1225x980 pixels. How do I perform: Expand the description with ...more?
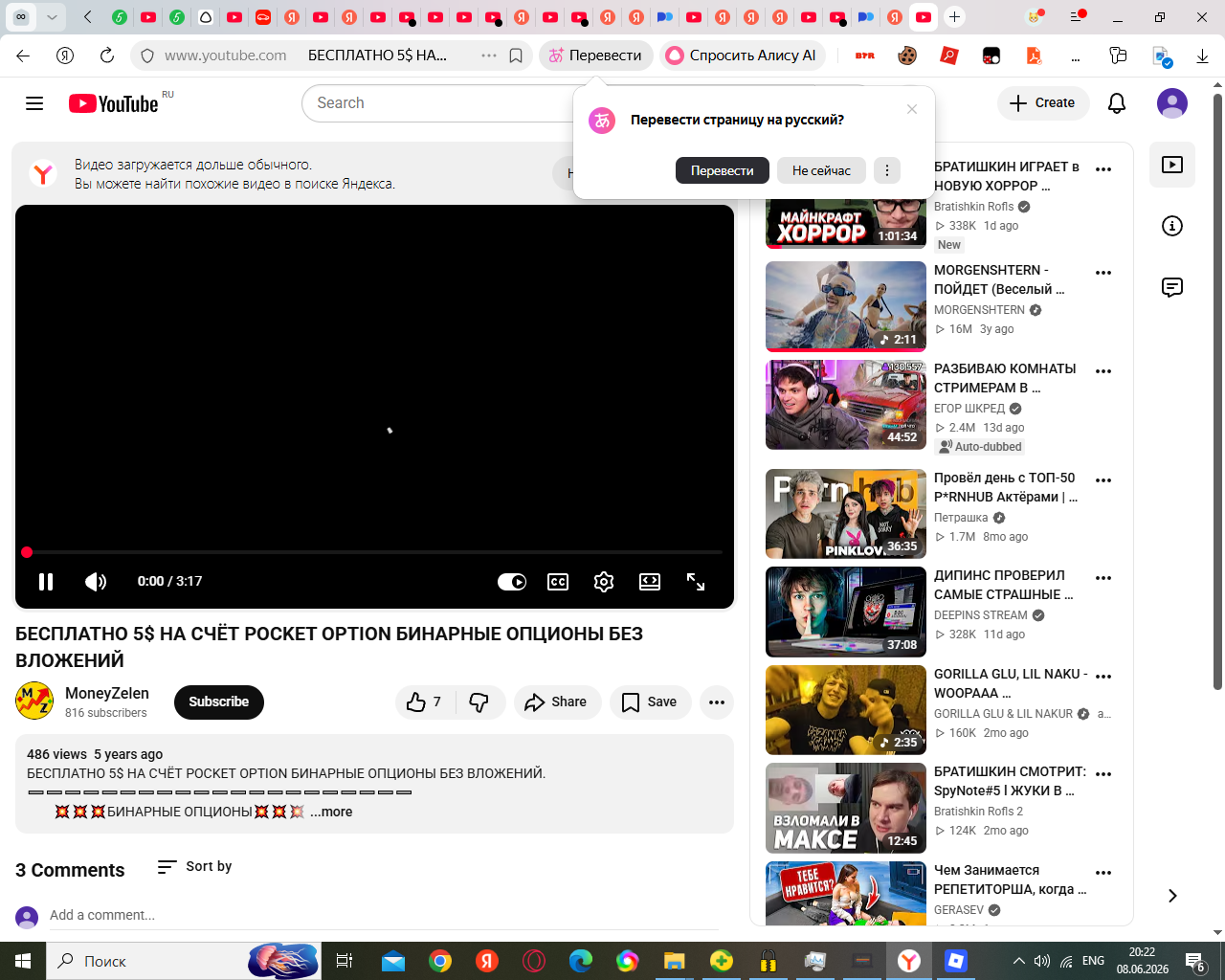pyautogui.click(x=331, y=812)
